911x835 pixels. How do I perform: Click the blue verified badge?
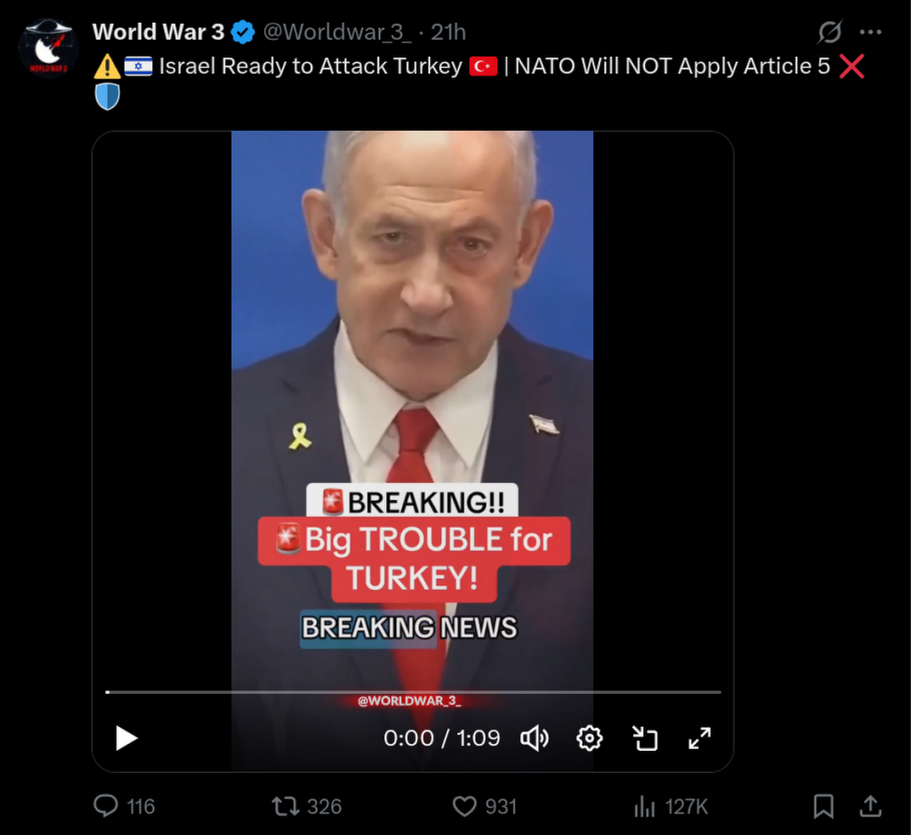tap(243, 32)
